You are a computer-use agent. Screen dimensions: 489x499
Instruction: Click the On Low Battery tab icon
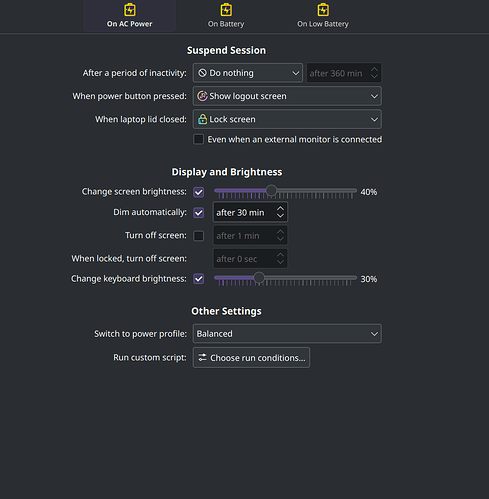point(323,10)
